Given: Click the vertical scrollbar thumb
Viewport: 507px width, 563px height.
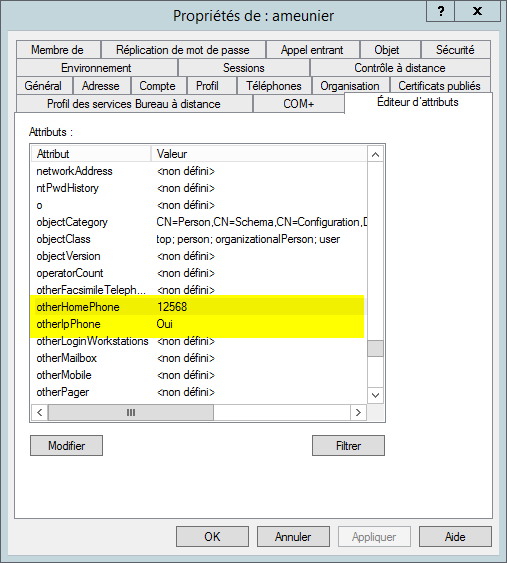Looking at the screenshot, I should [x=375, y=348].
